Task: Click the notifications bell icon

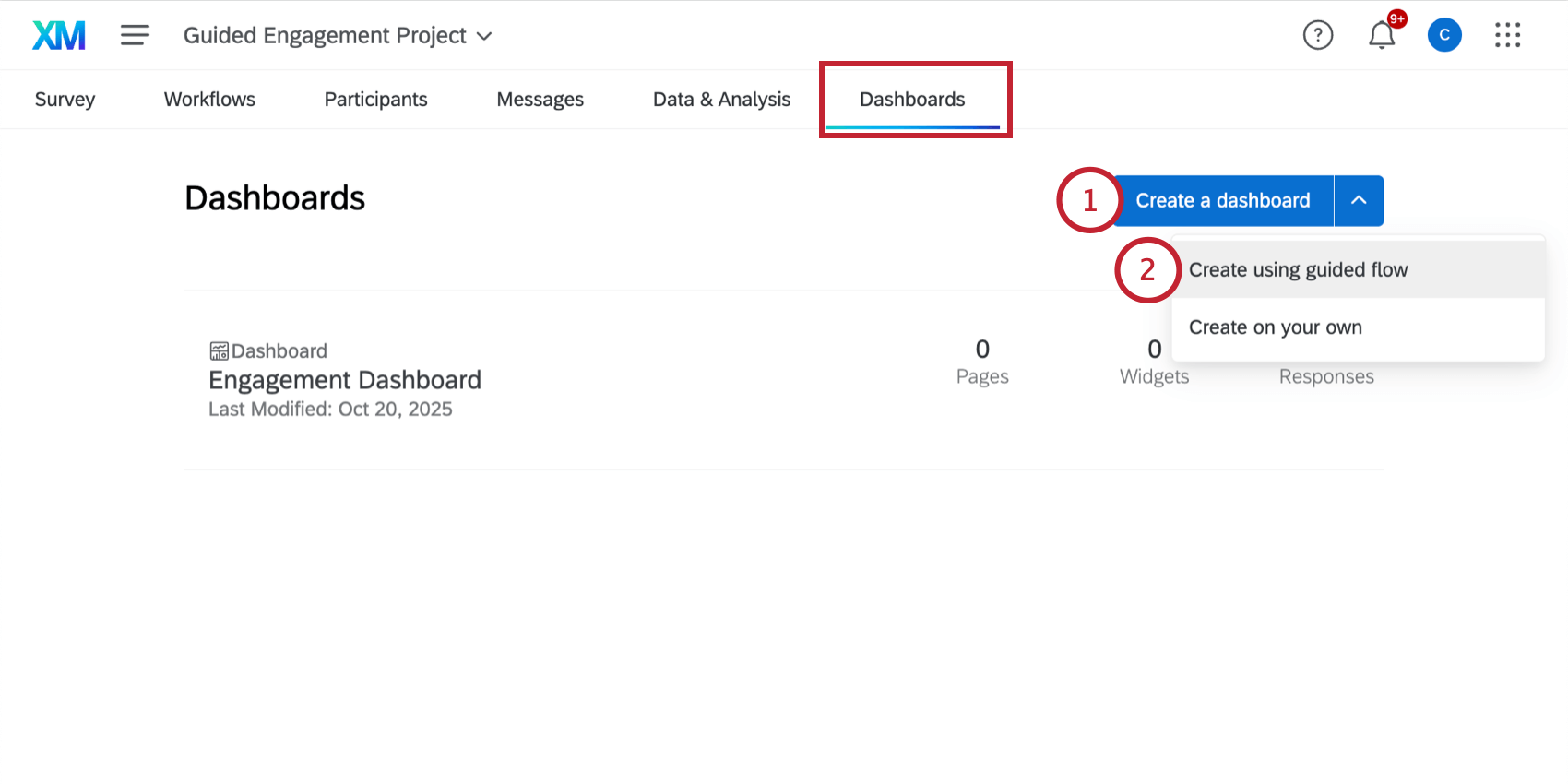Action: click(1381, 34)
